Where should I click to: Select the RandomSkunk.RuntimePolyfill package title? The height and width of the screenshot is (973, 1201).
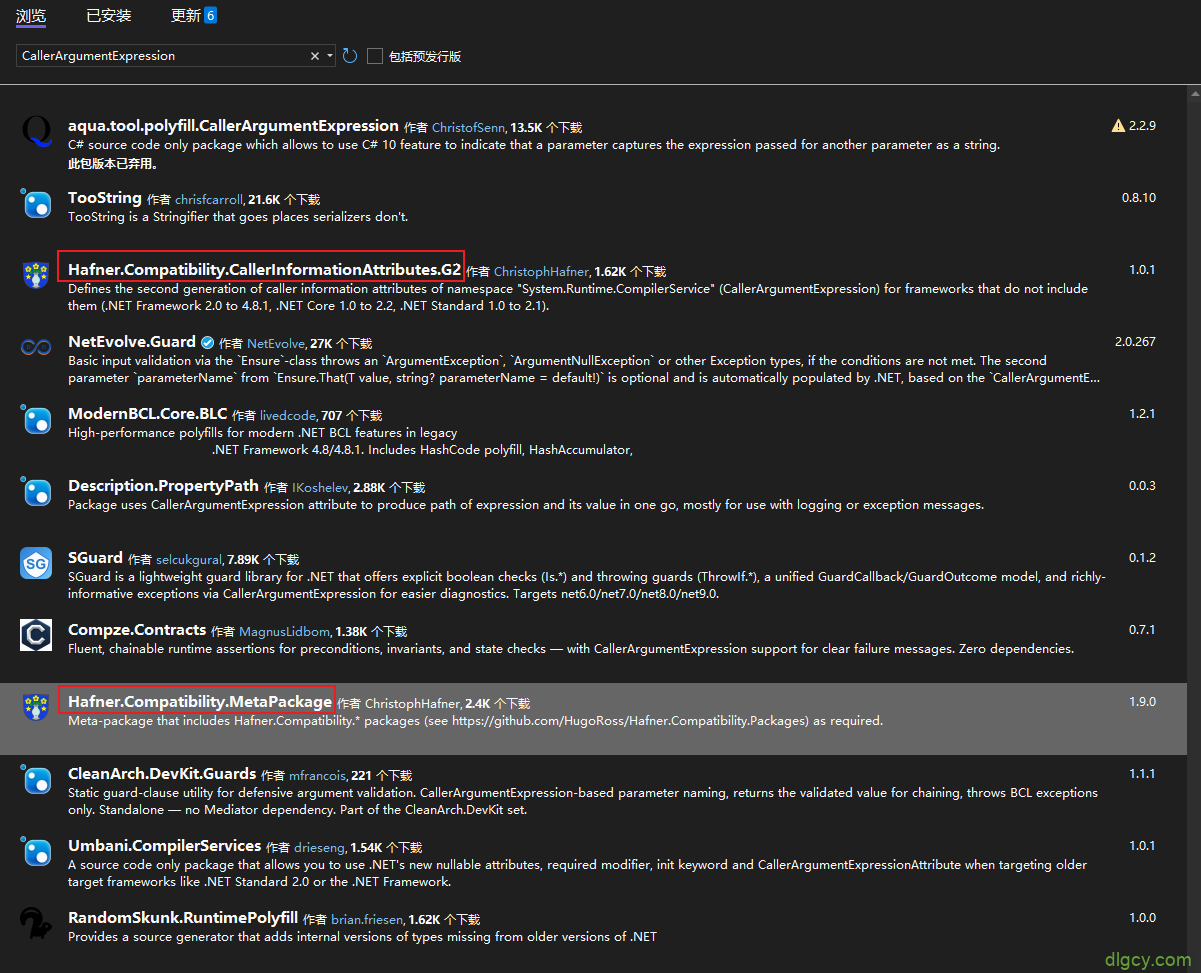183,918
